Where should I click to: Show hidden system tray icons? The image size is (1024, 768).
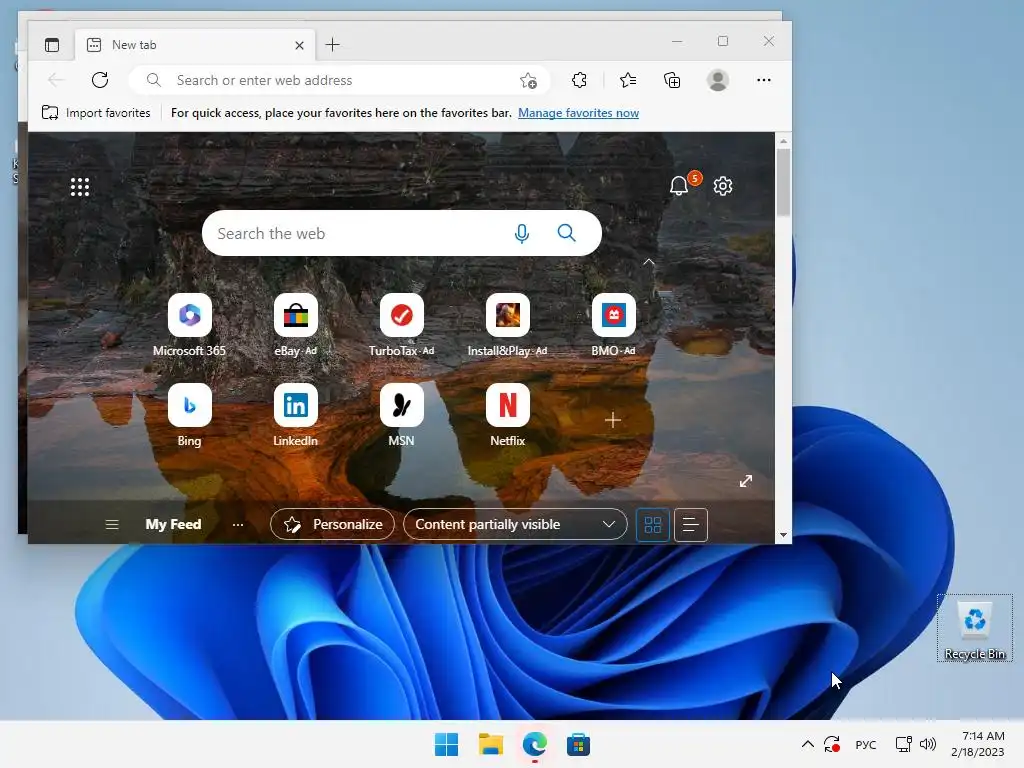pyautogui.click(x=808, y=744)
